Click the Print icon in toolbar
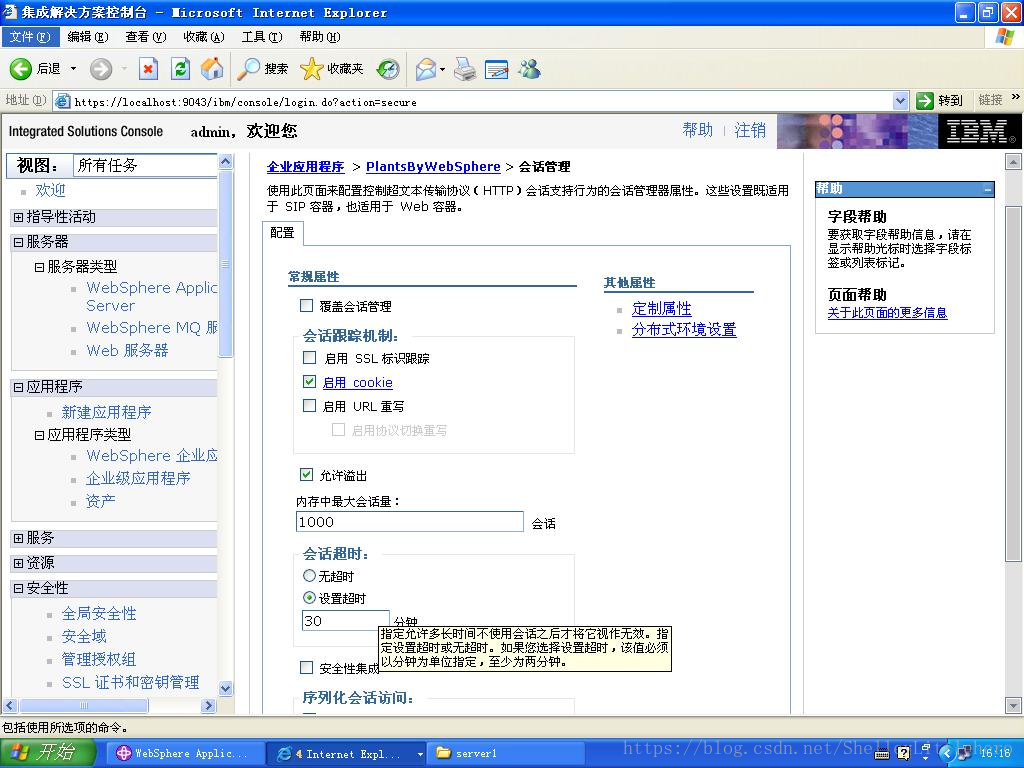 tap(465, 69)
